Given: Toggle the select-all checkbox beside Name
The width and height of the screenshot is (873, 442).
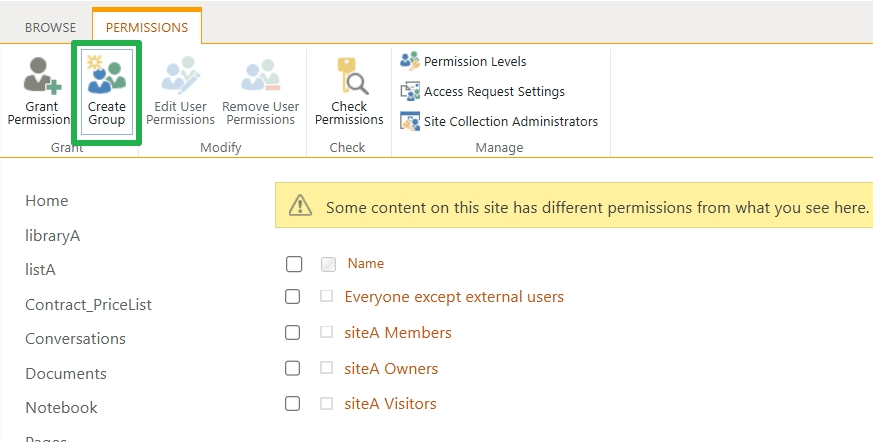Looking at the screenshot, I should pyautogui.click(x=293, y=264).
